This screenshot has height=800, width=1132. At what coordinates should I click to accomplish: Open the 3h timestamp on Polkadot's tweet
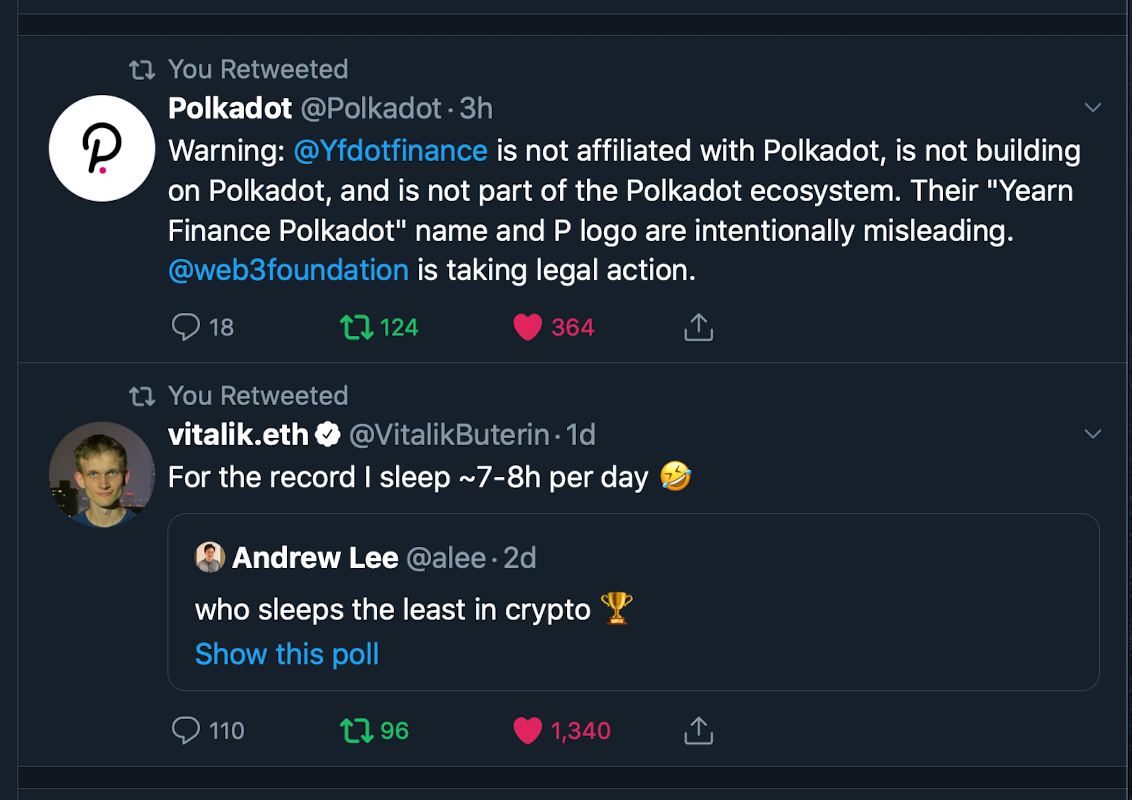pos(476,108)
